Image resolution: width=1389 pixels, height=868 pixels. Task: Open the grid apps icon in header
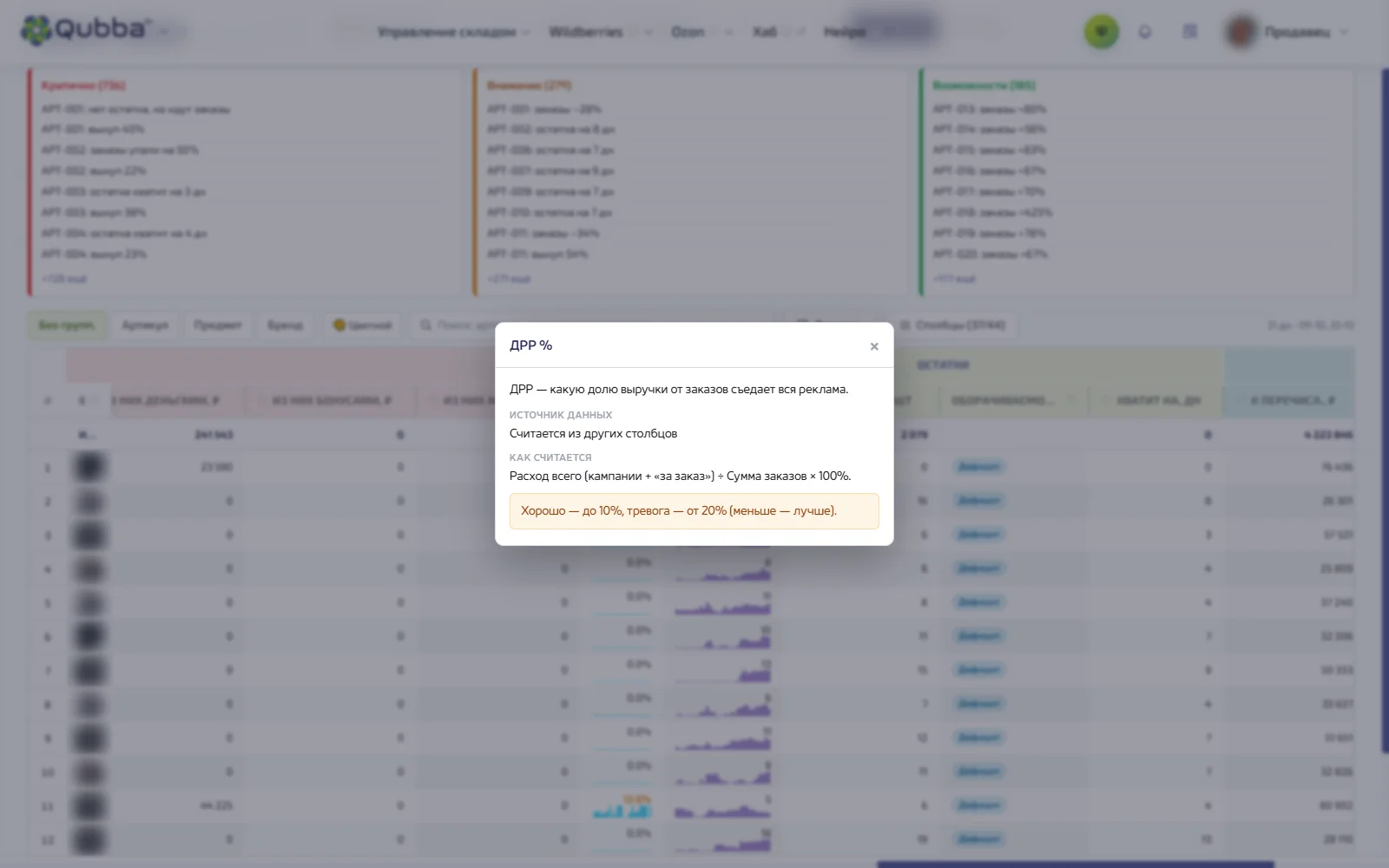pyautogui.click(x=1190, y=32)
